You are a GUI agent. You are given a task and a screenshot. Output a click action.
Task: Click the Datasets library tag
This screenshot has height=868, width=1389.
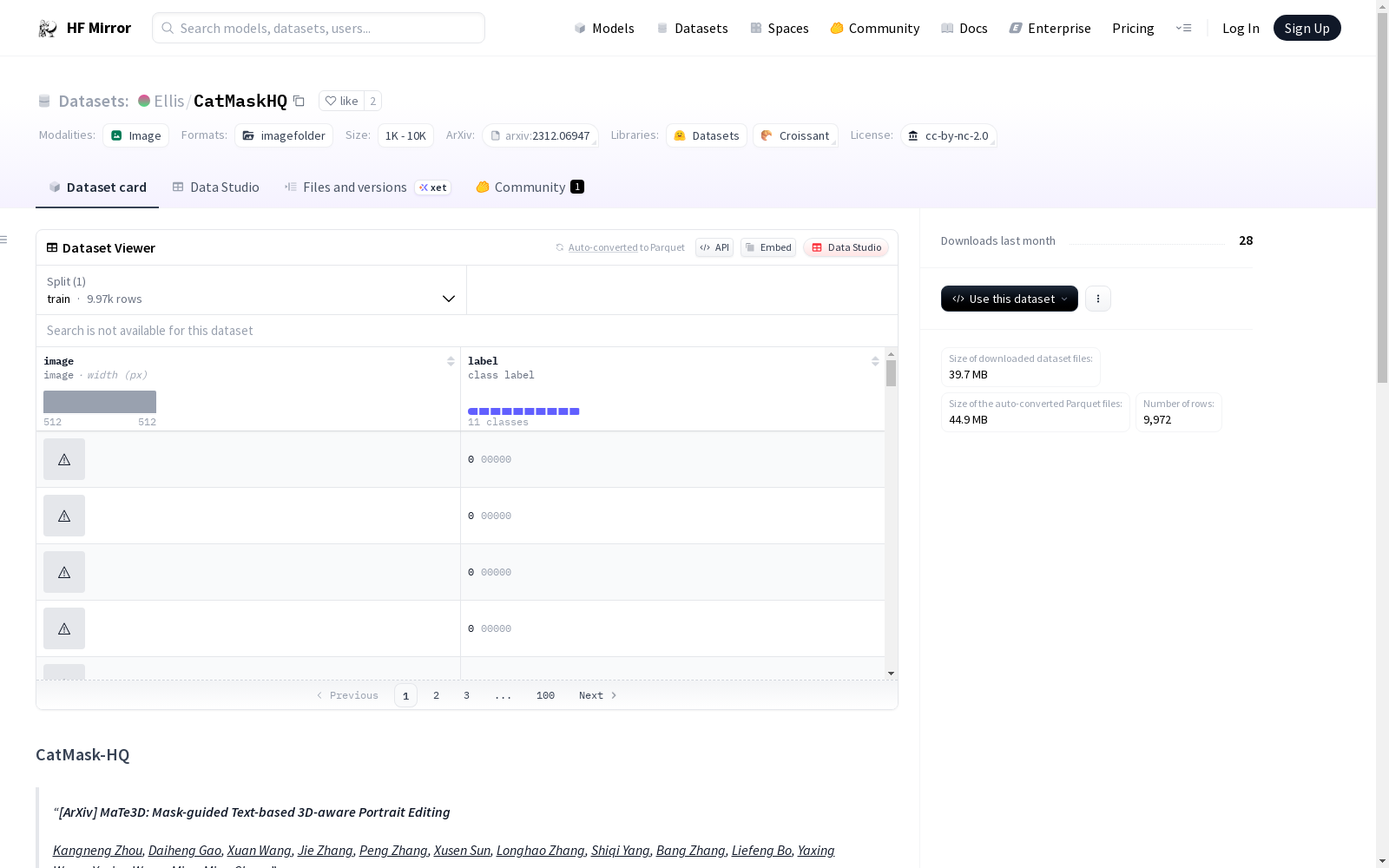(707, 135)
